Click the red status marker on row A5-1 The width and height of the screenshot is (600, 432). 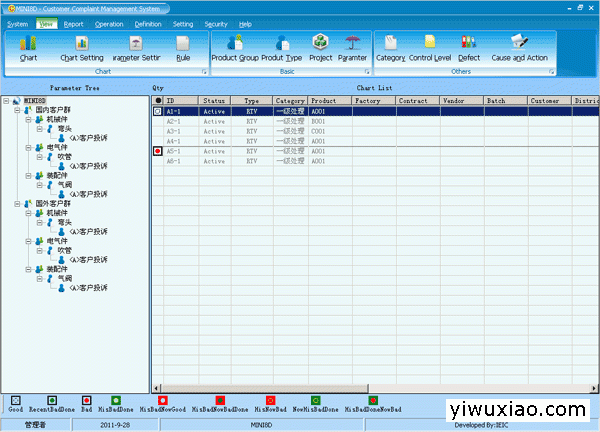click(x=158, y=151)
